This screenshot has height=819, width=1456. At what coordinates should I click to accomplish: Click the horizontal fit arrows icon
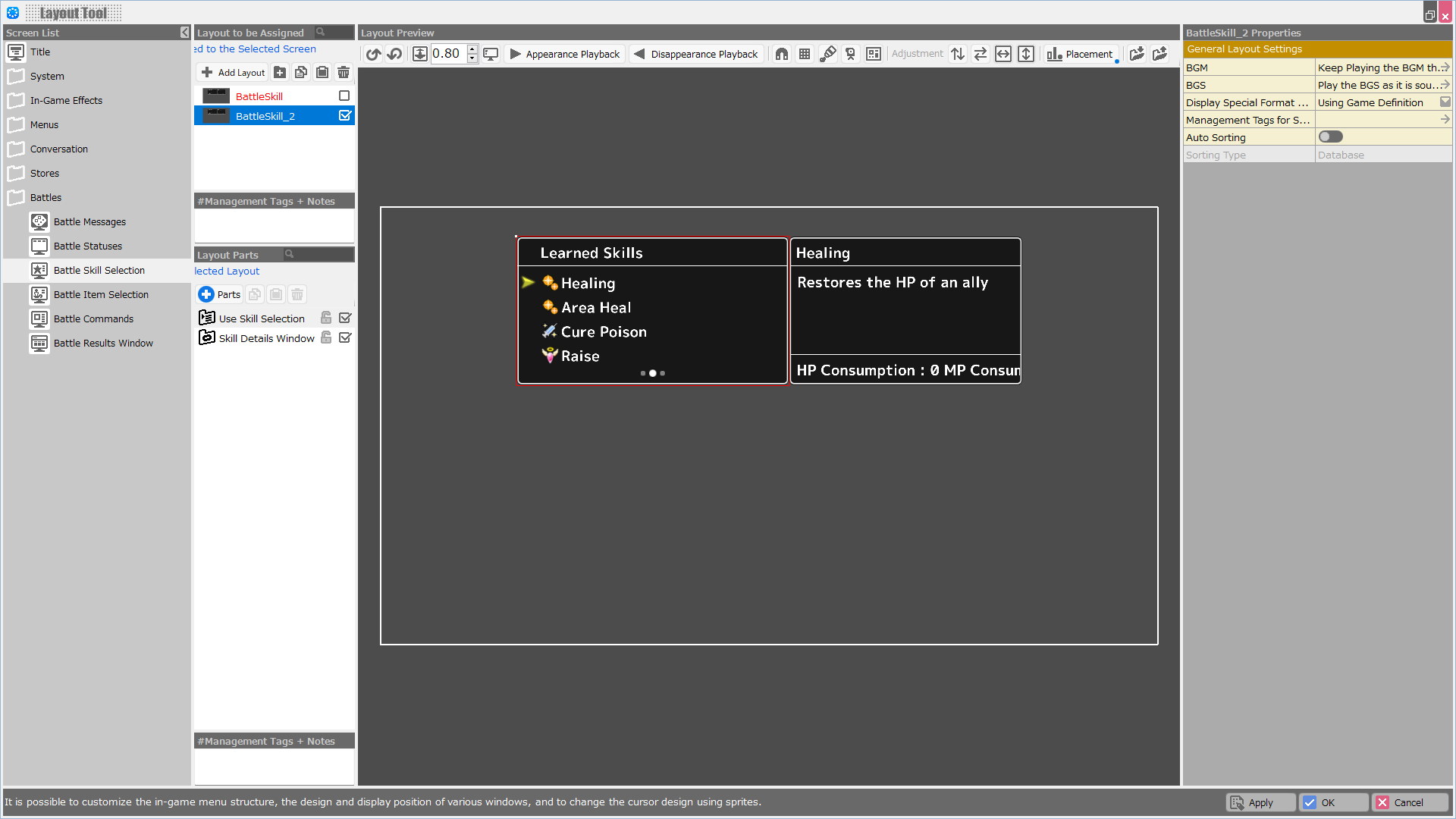coord(1003,54)
